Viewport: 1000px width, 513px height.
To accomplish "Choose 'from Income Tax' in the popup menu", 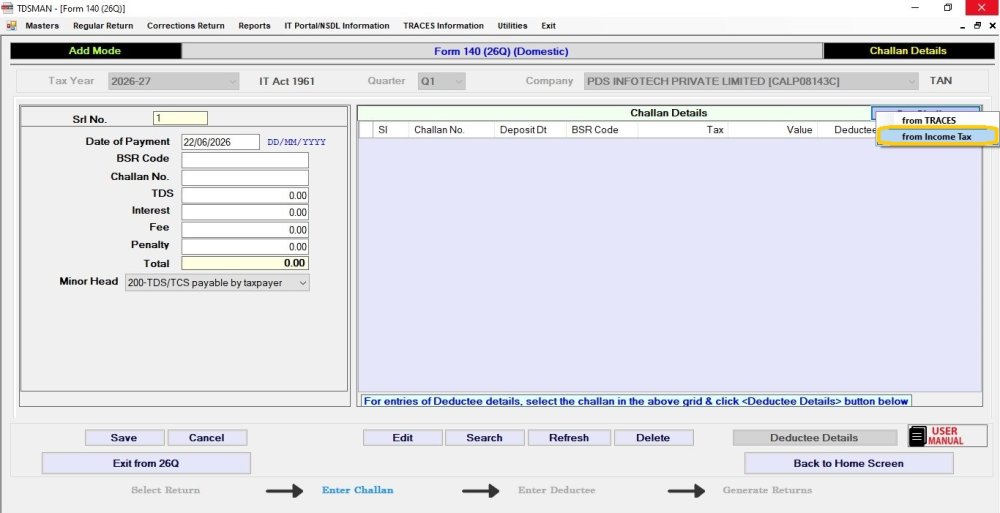I will coord(936,137).
